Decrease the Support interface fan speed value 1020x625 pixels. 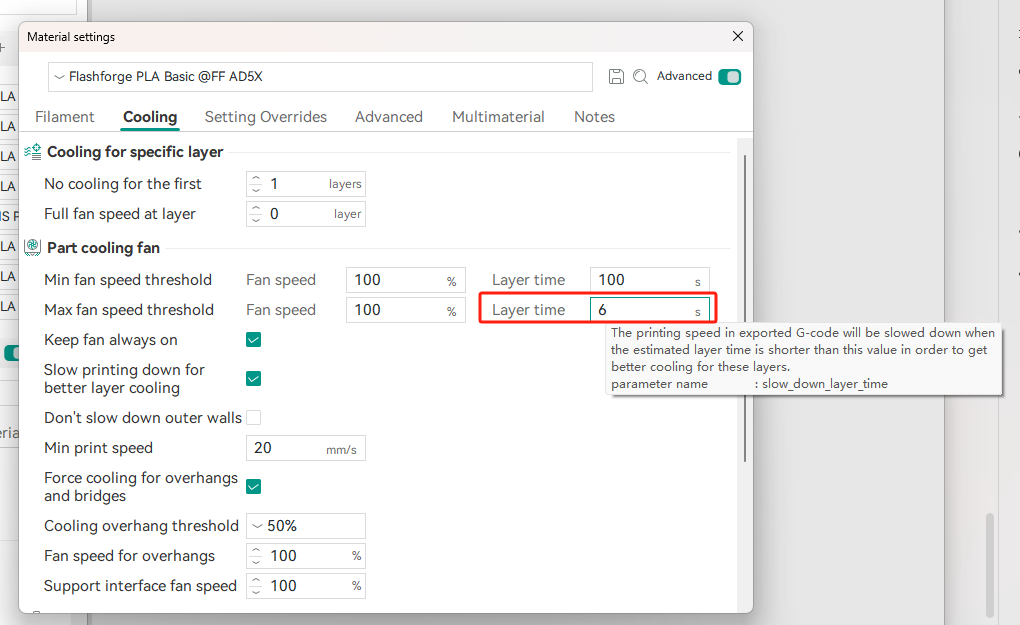pyautogui.click(x=256, y=591)
